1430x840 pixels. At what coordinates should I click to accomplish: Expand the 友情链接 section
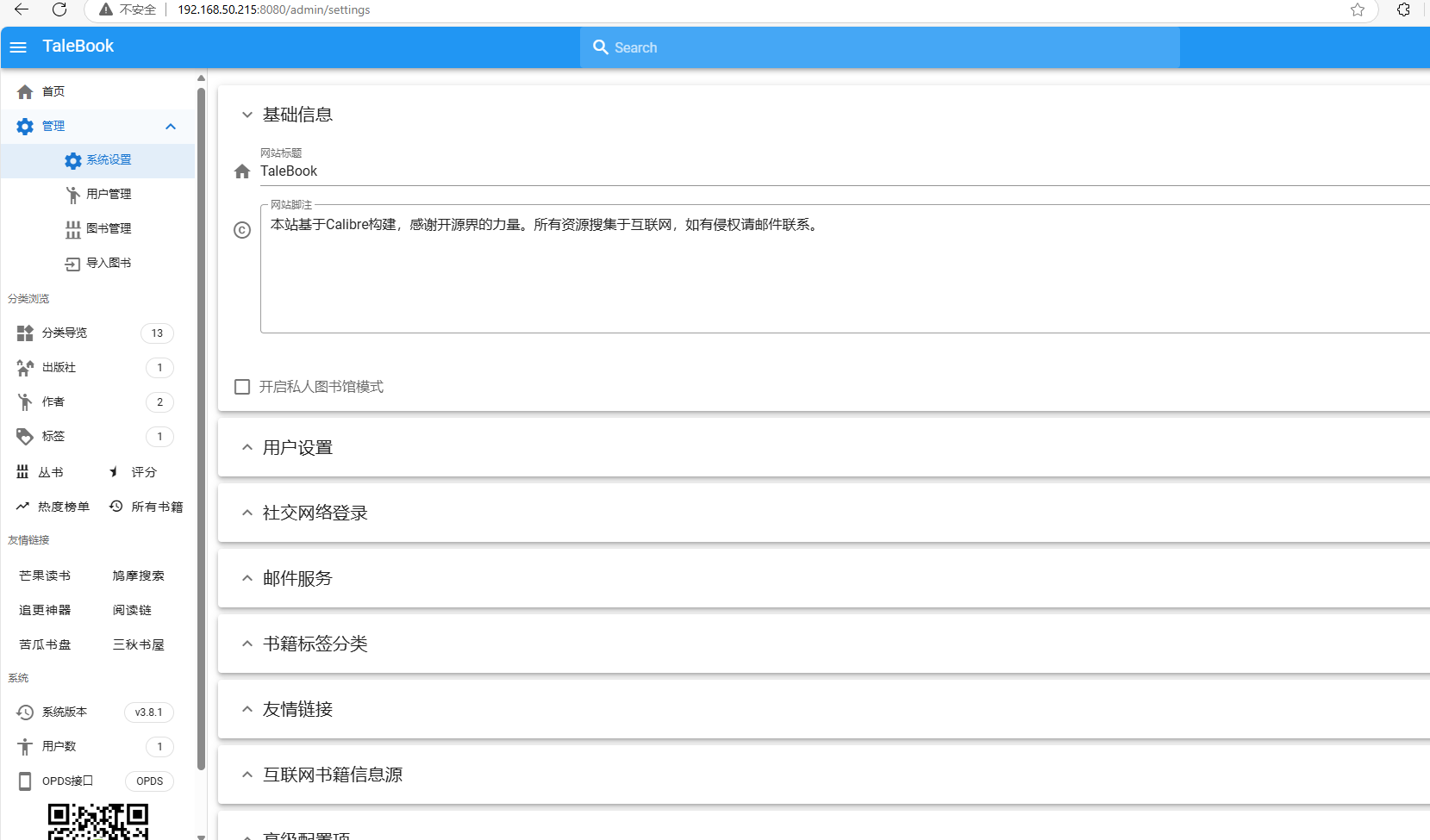[247, 709]
